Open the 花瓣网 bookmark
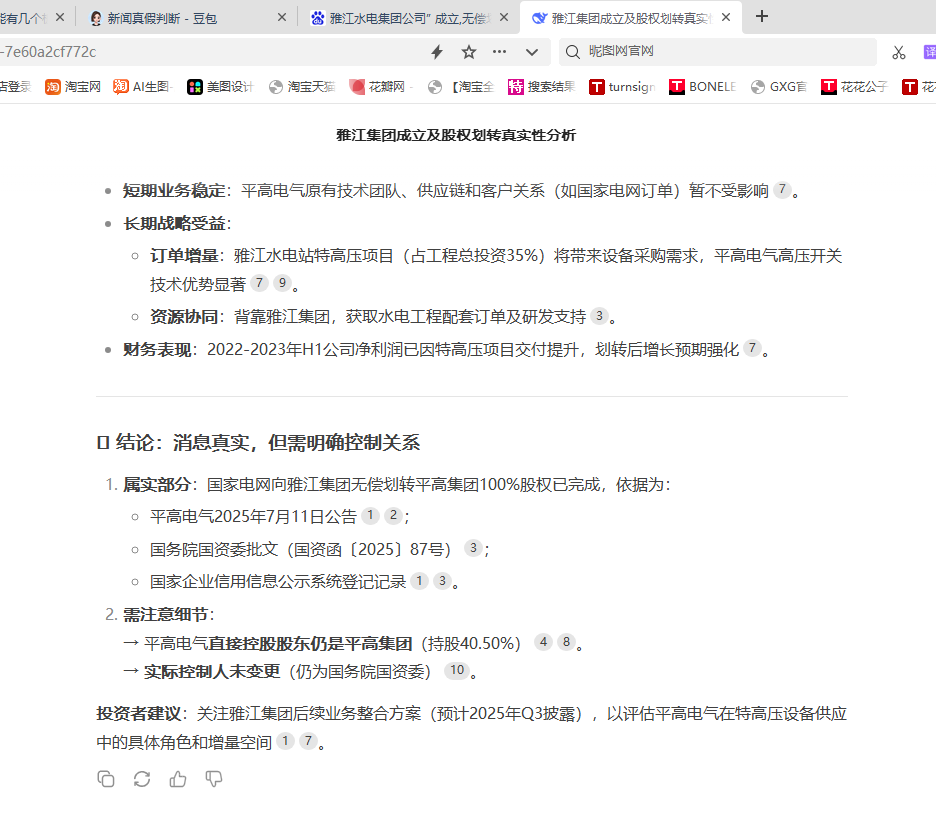 pyautogui.click(x=381, y=87)
